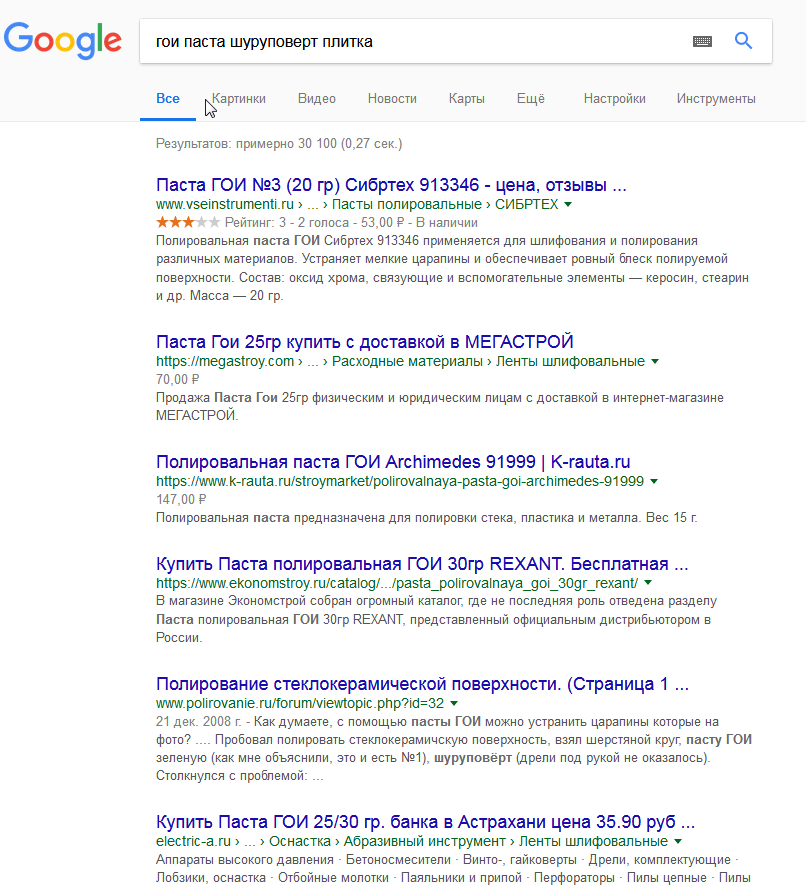Click the star rating under the vseinstrumenti result
Screen dimensions: 806x888
[x=188, y=222]
